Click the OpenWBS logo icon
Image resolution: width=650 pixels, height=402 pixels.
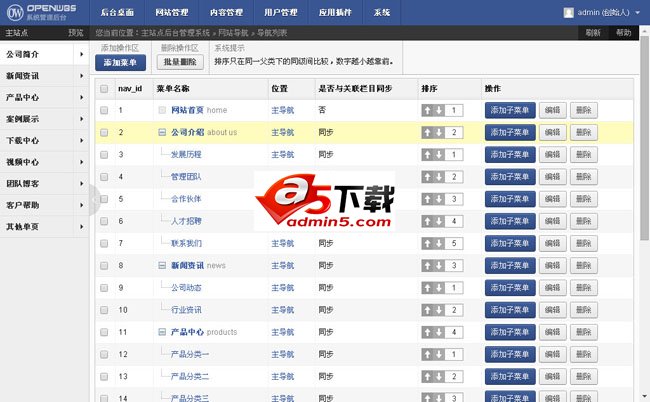pyautogui.click(x=15, y=13)
